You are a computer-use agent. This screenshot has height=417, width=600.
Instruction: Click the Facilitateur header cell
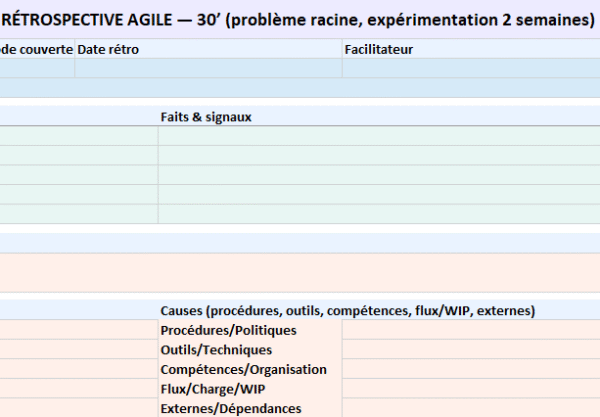470,49
